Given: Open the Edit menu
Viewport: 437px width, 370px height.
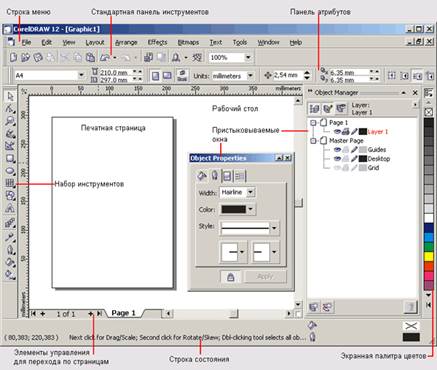Looking at the screenshot, I should (47, 42).
